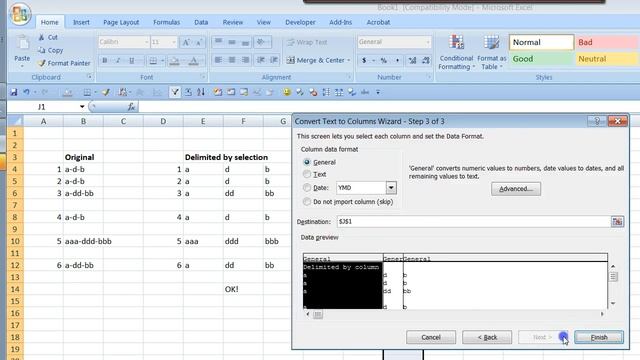Click the Select All corner box
Viewport: 640px width, 360px height.
[15, 121]
